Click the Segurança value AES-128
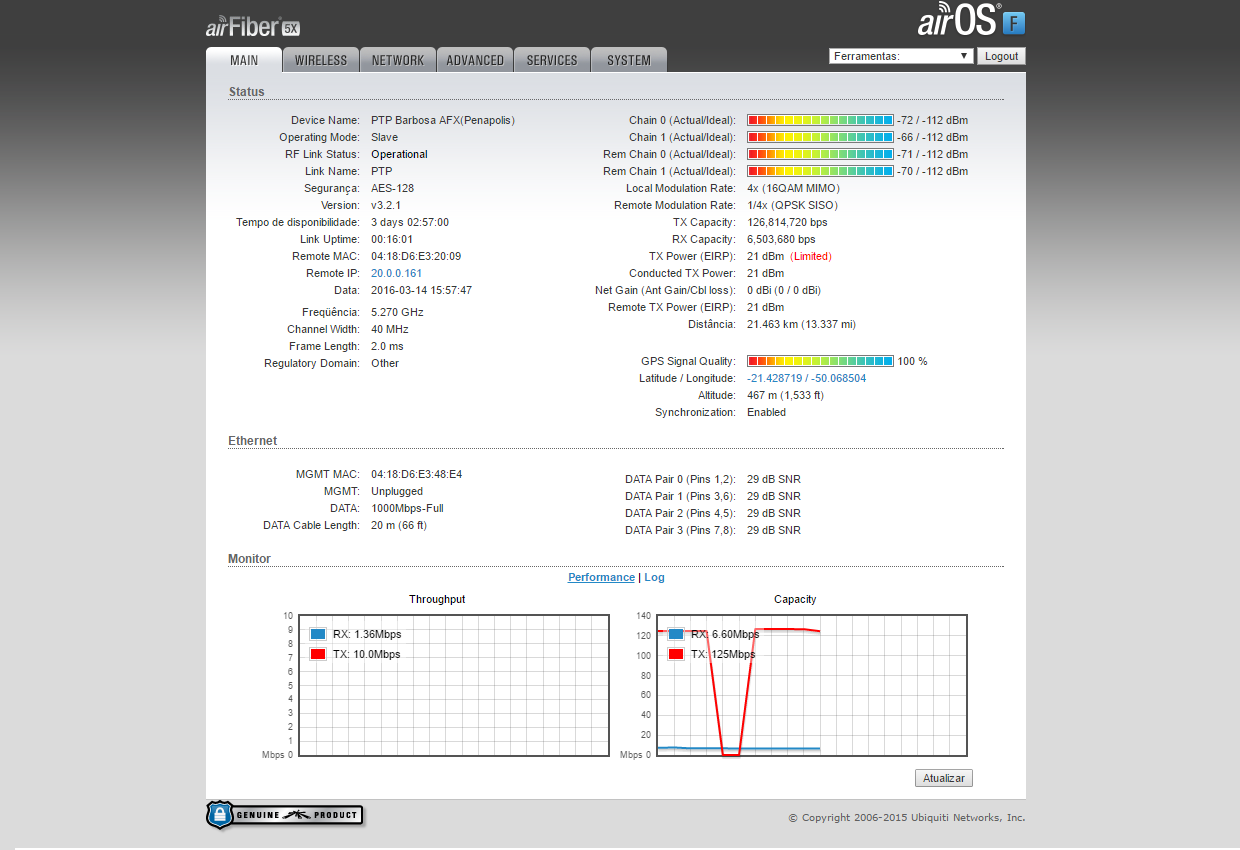Screen dimensions: 1240x850 (392, 188)
